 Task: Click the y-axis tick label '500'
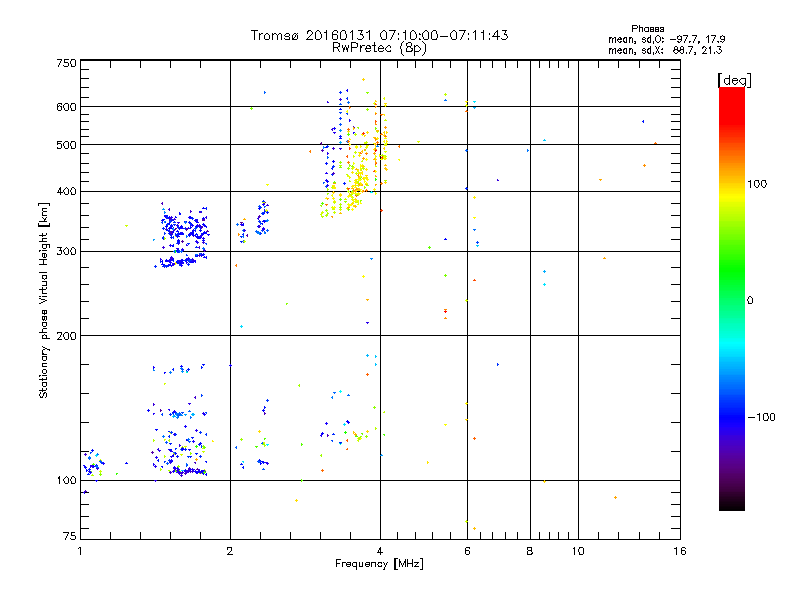point(66,145)
